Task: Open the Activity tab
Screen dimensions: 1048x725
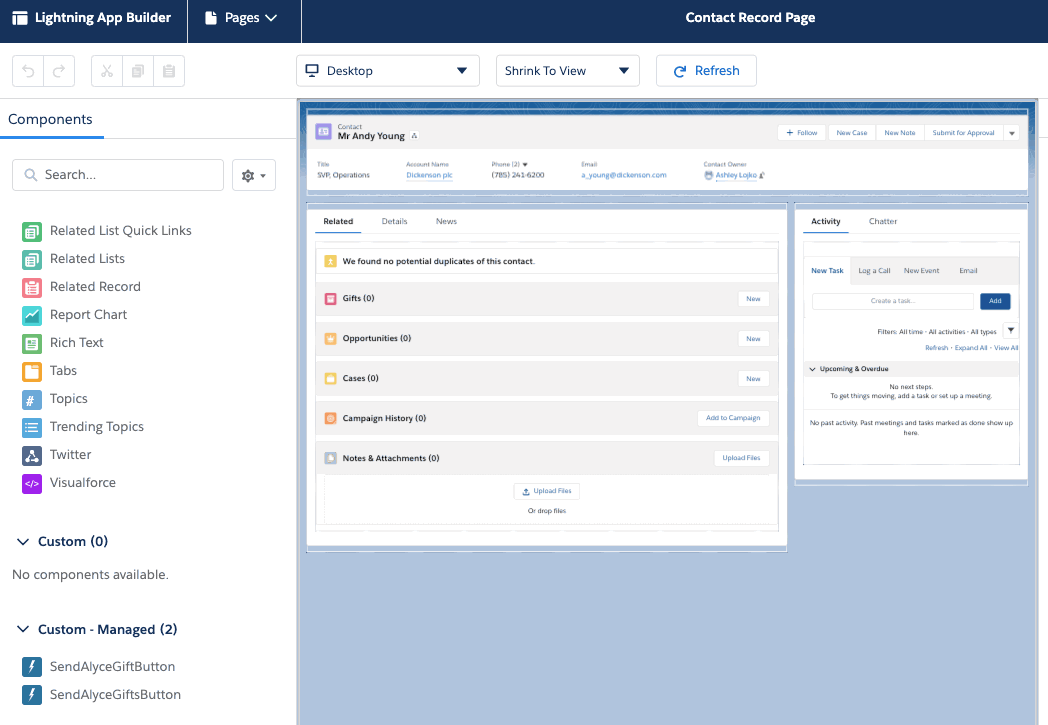Action: point(825,221)
